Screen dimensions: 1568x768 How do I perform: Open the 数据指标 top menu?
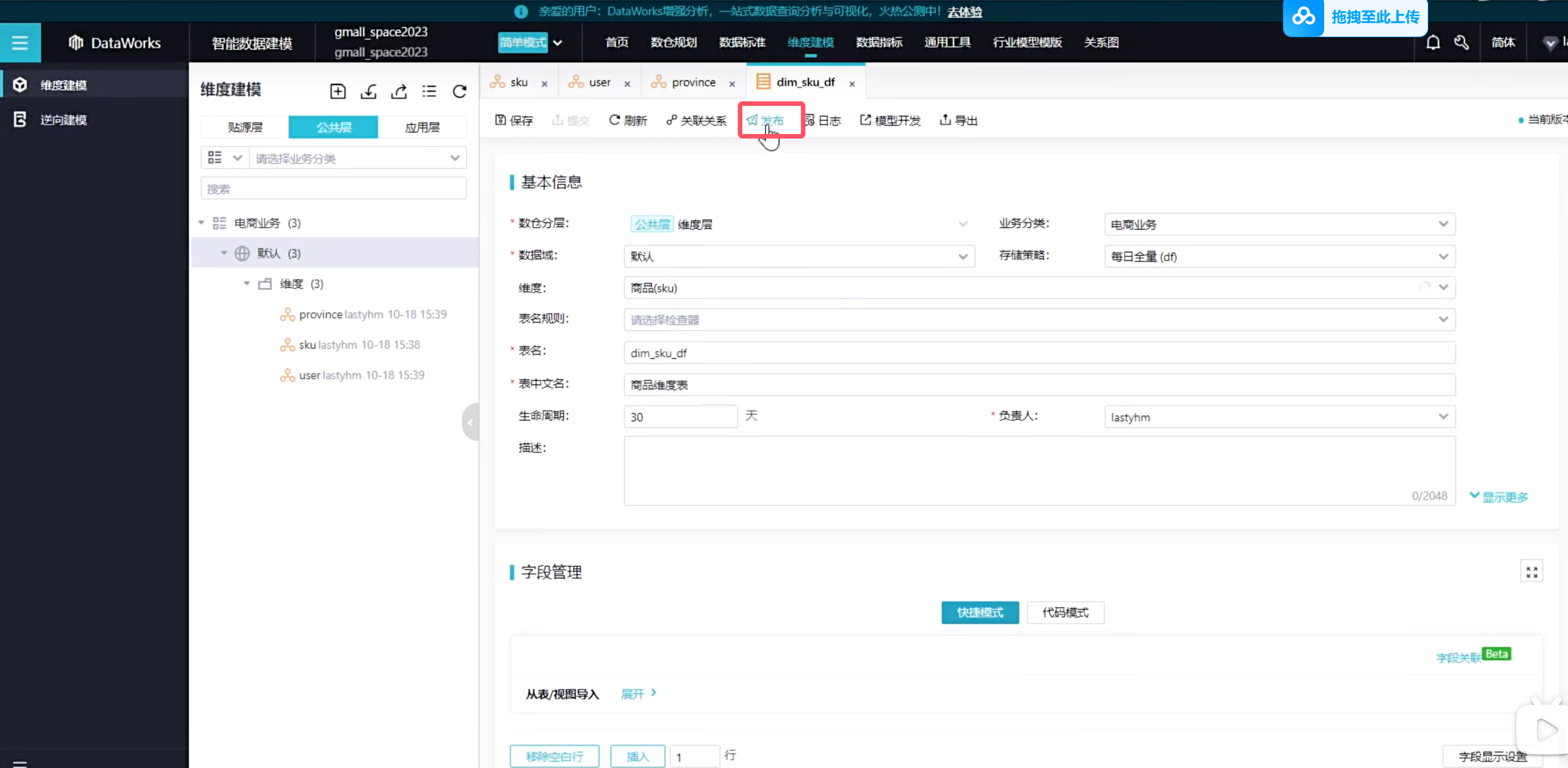pyautogui.click(x=879, y=43)
